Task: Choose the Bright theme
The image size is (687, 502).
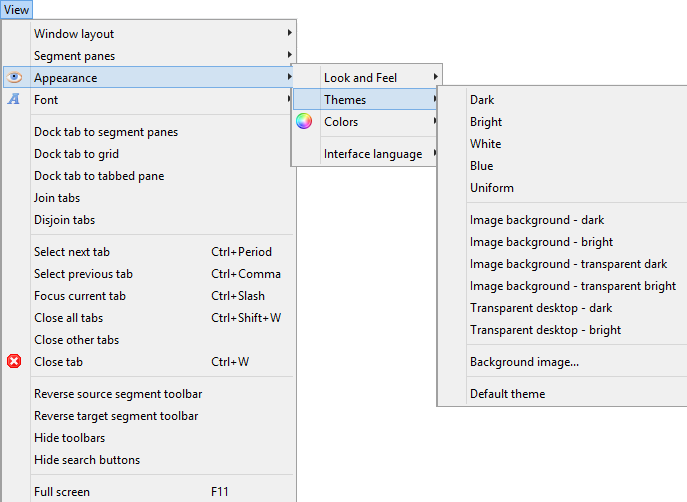Action: (486, 122)
